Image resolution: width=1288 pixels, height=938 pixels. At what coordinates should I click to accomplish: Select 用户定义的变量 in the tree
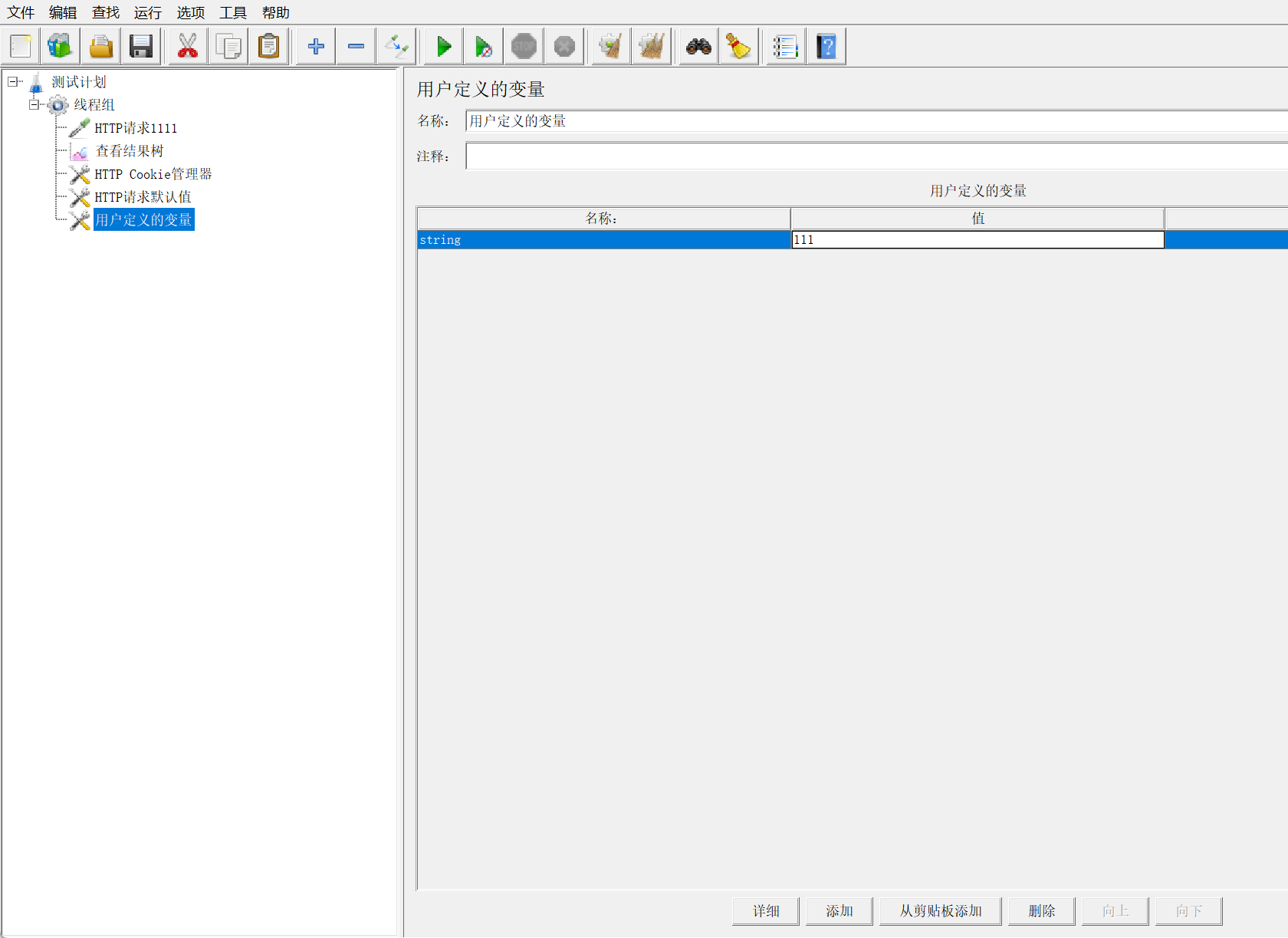click(144, 220)
